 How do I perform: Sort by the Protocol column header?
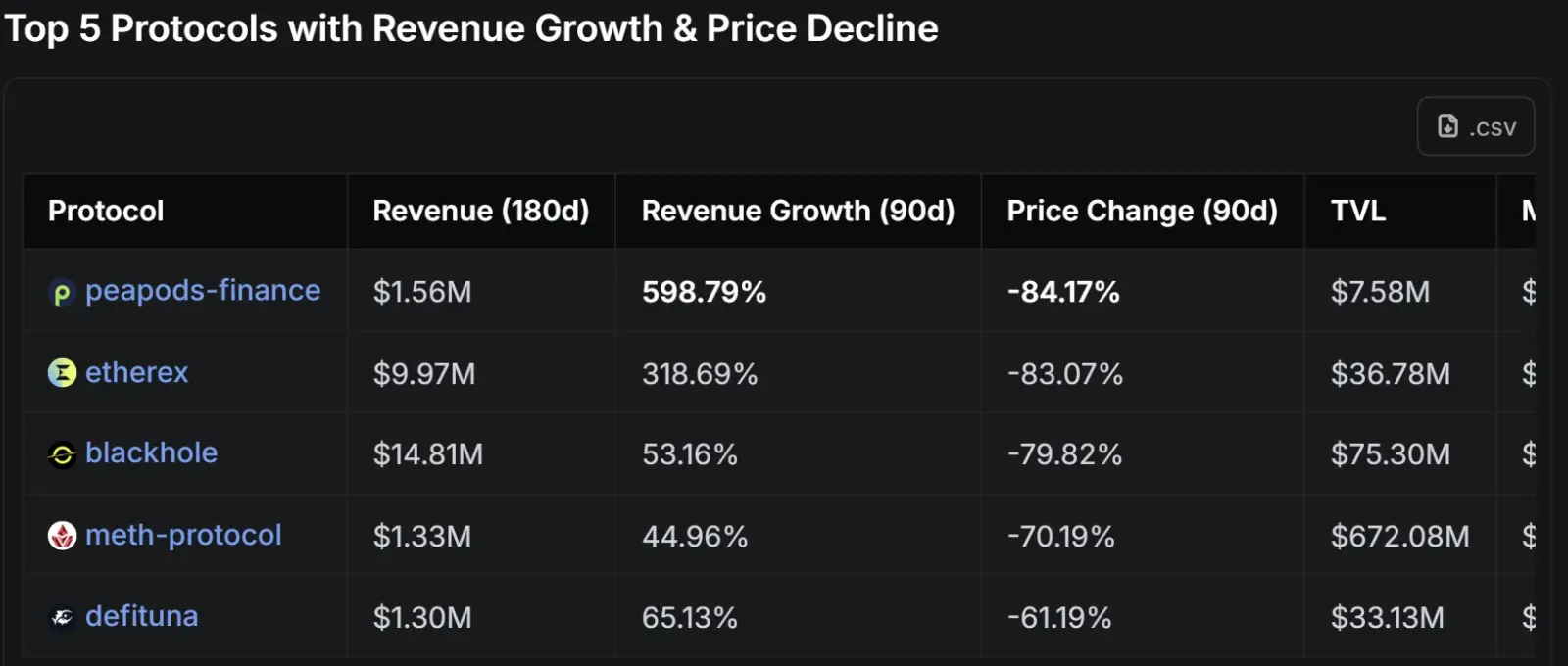[x=106, y=211]
